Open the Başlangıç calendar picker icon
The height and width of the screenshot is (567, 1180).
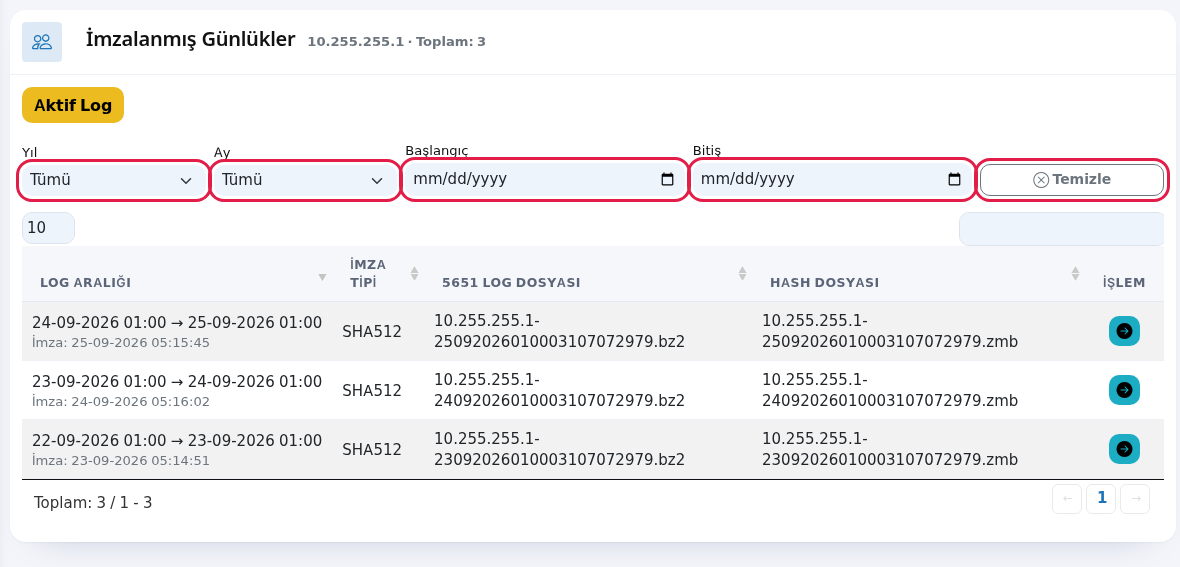(667, 179)
